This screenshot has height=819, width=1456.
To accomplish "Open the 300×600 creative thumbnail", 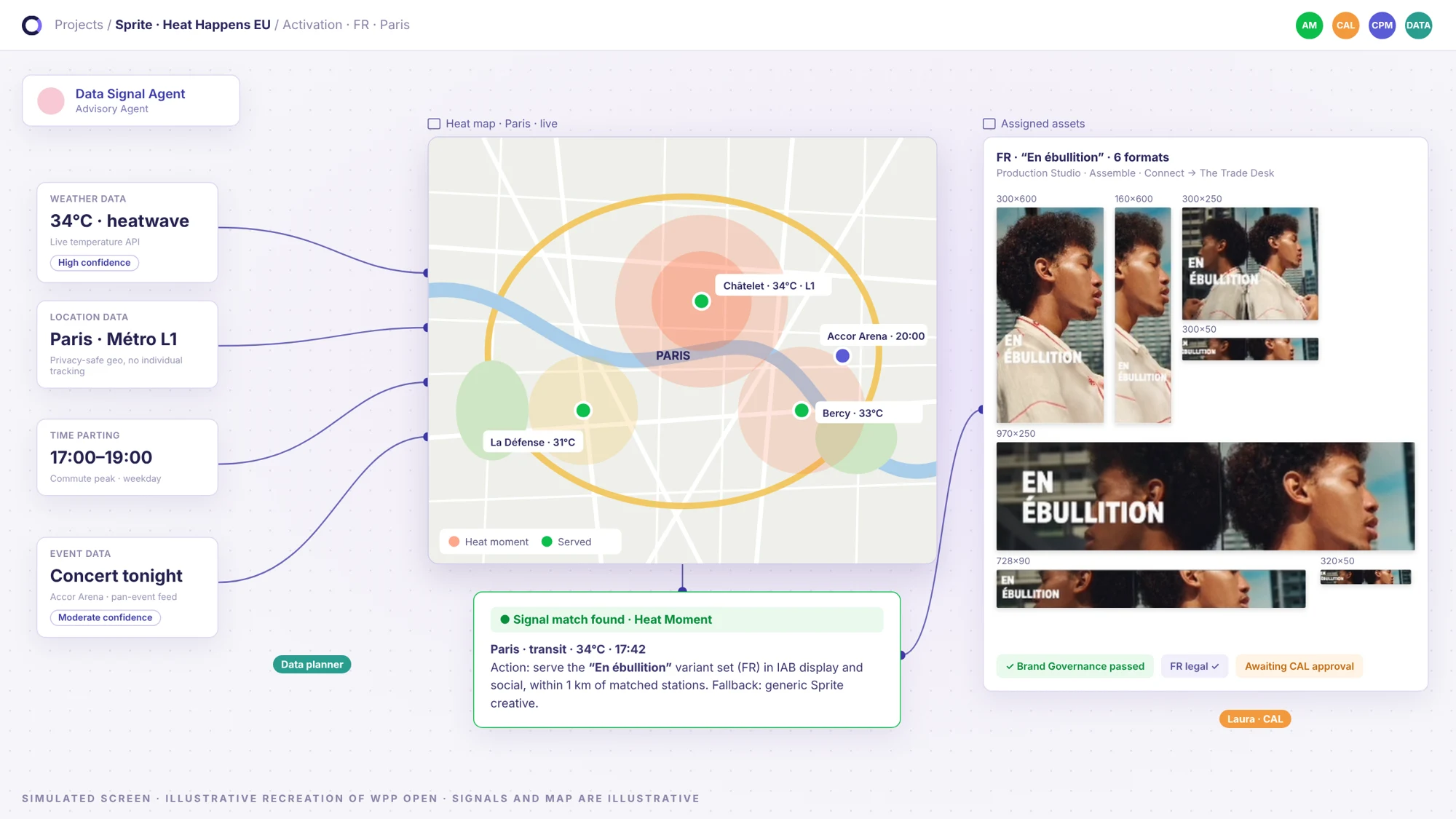I will point(1050,315).
